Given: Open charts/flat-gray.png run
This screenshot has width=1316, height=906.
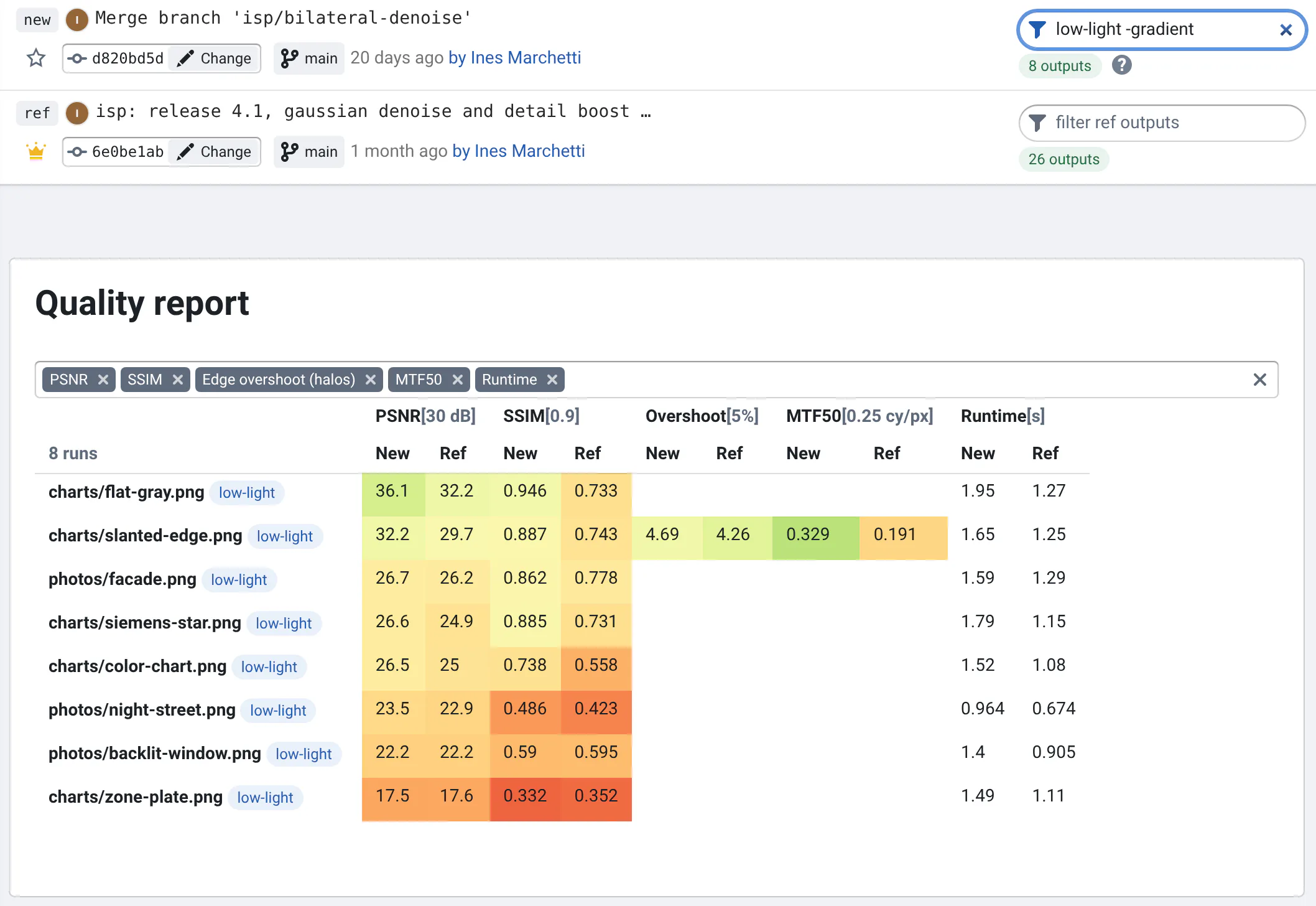Looking at the screenshot, I should [126, 492].
